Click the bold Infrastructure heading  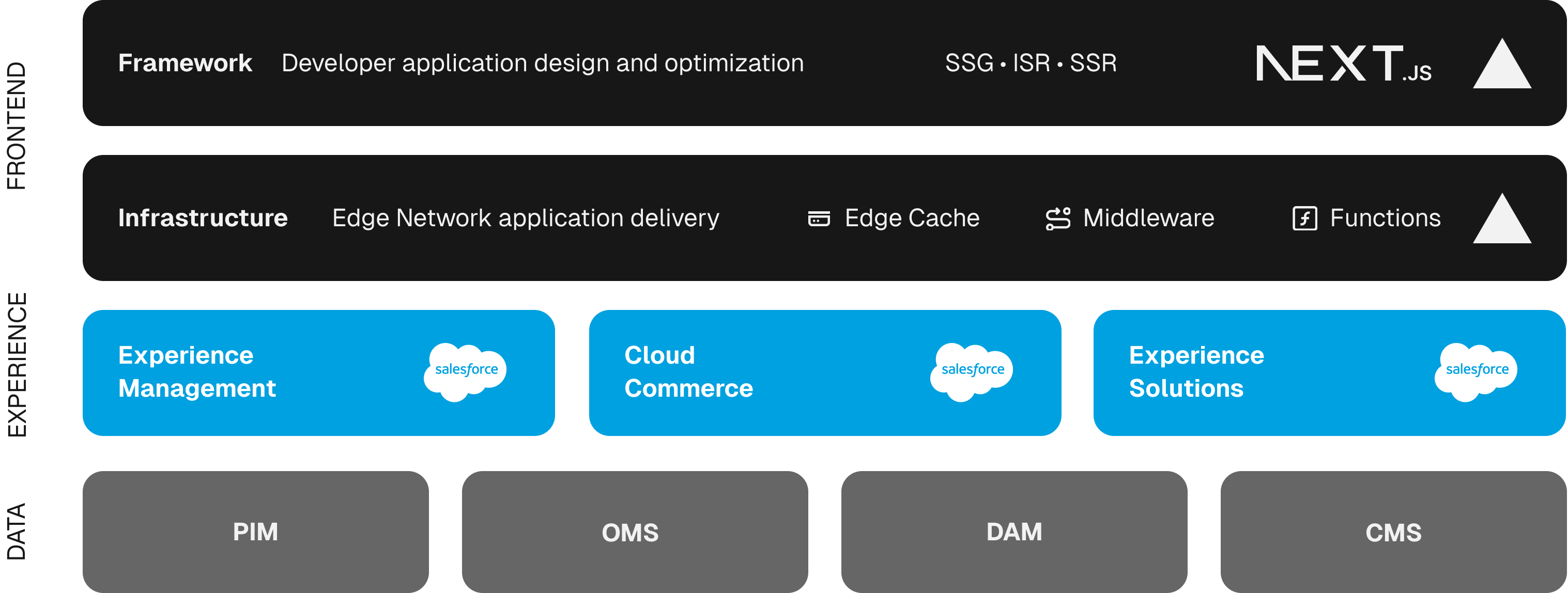click(x=203, y=219)
